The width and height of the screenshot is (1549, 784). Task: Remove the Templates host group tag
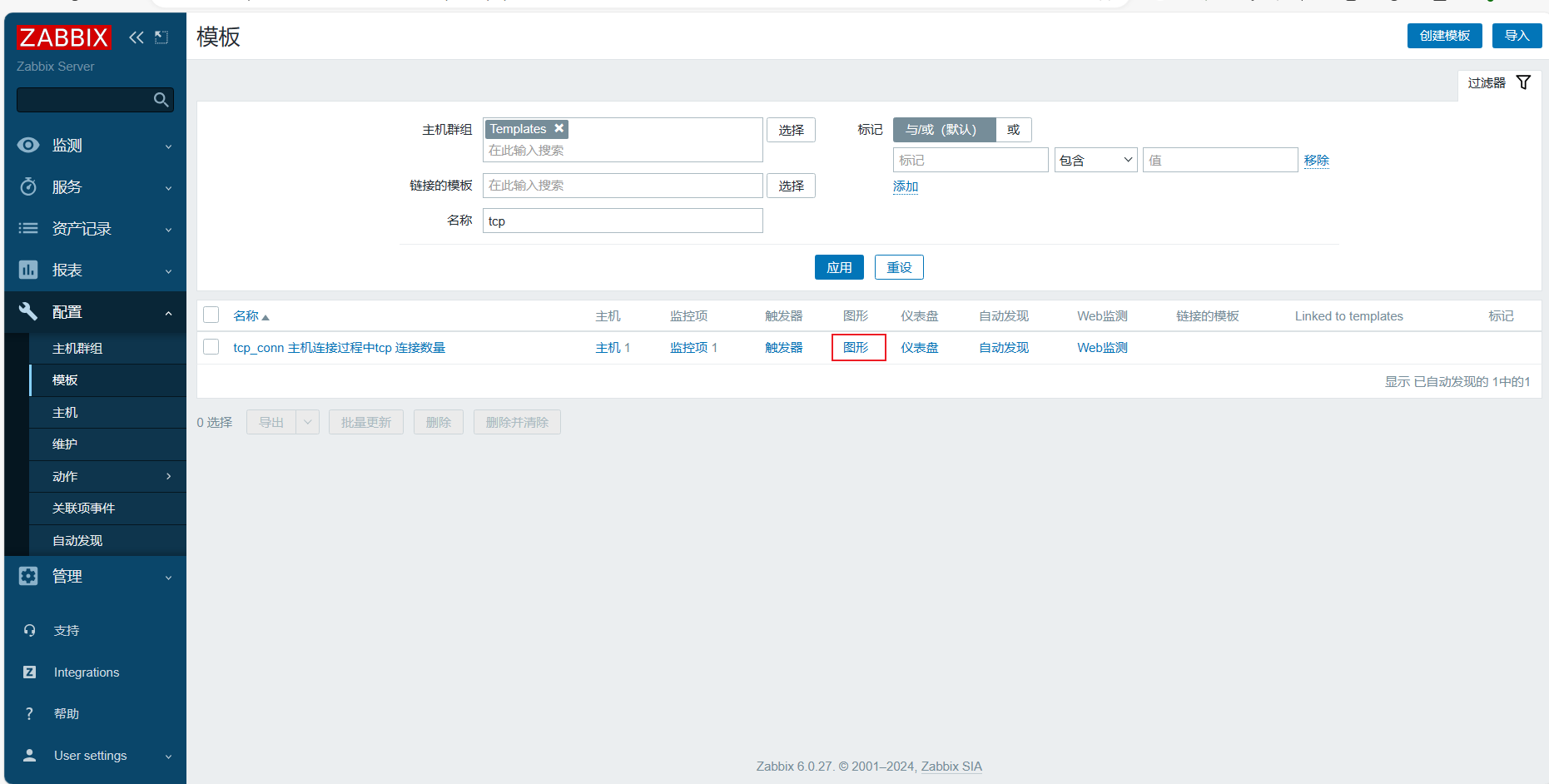559,128
